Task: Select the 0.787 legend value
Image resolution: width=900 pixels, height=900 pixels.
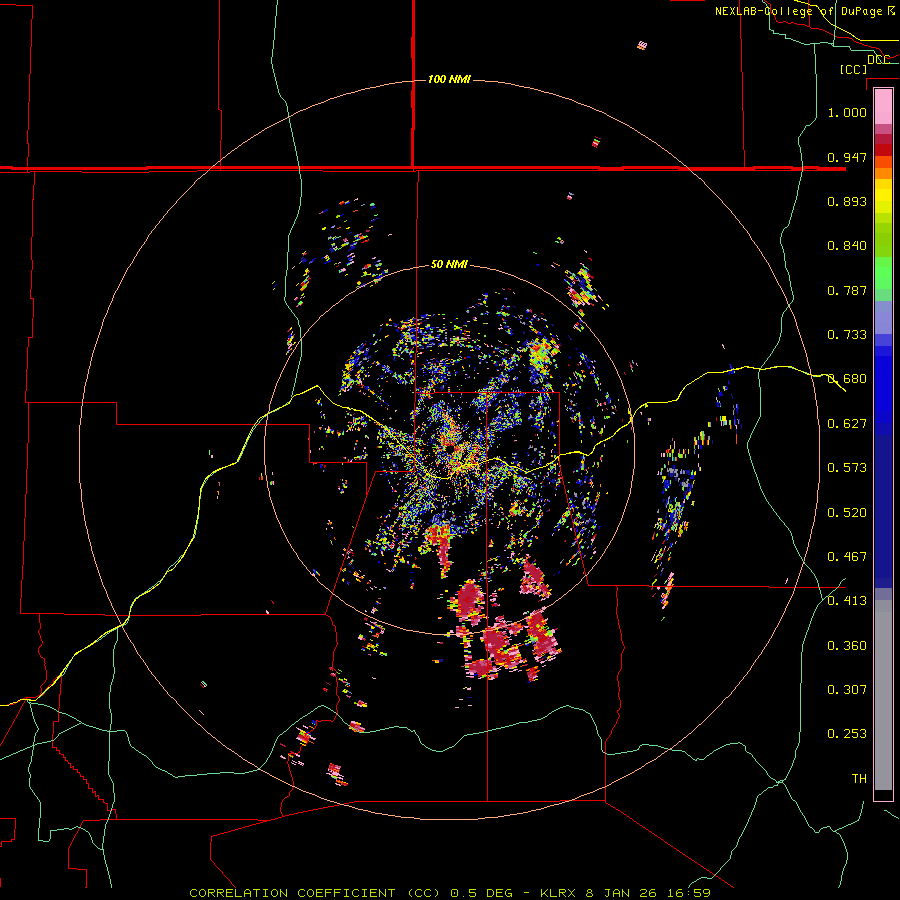Action: (x=847, y=290)
